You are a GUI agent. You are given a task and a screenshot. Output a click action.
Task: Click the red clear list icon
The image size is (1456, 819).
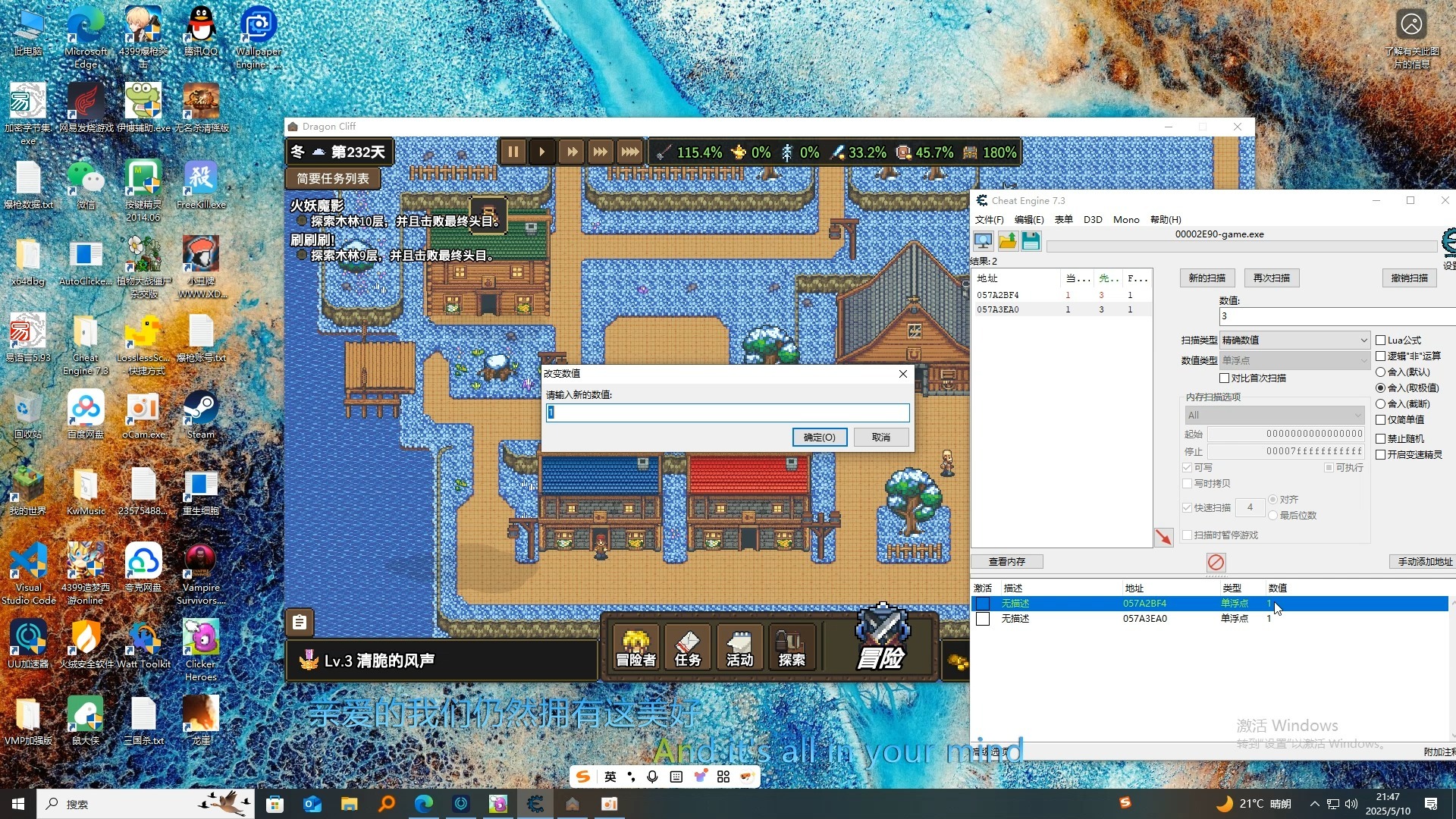1216,562
